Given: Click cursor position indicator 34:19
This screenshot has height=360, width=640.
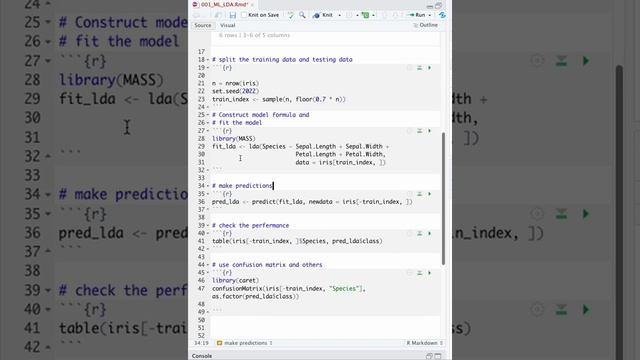Looking at the screenshot, I should tap(201, 343).
